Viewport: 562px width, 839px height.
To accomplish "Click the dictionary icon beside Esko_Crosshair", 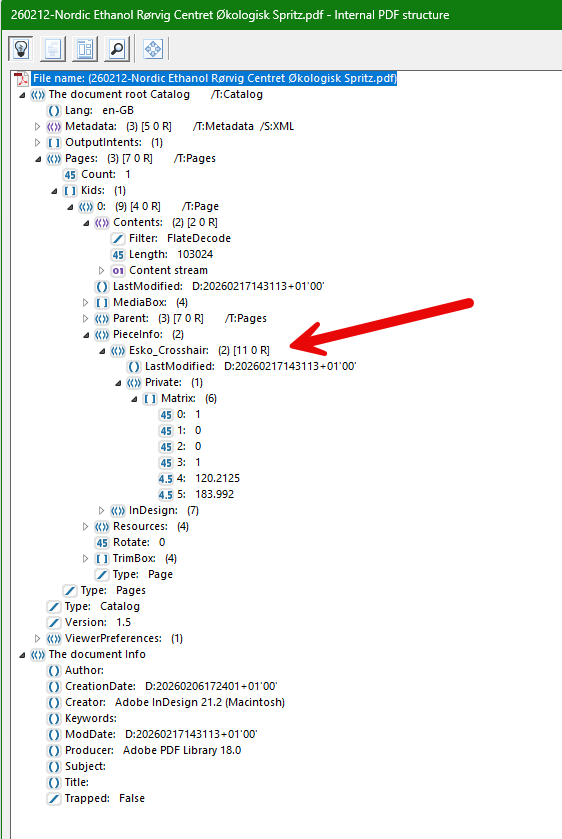I will (x=118, y=351).
